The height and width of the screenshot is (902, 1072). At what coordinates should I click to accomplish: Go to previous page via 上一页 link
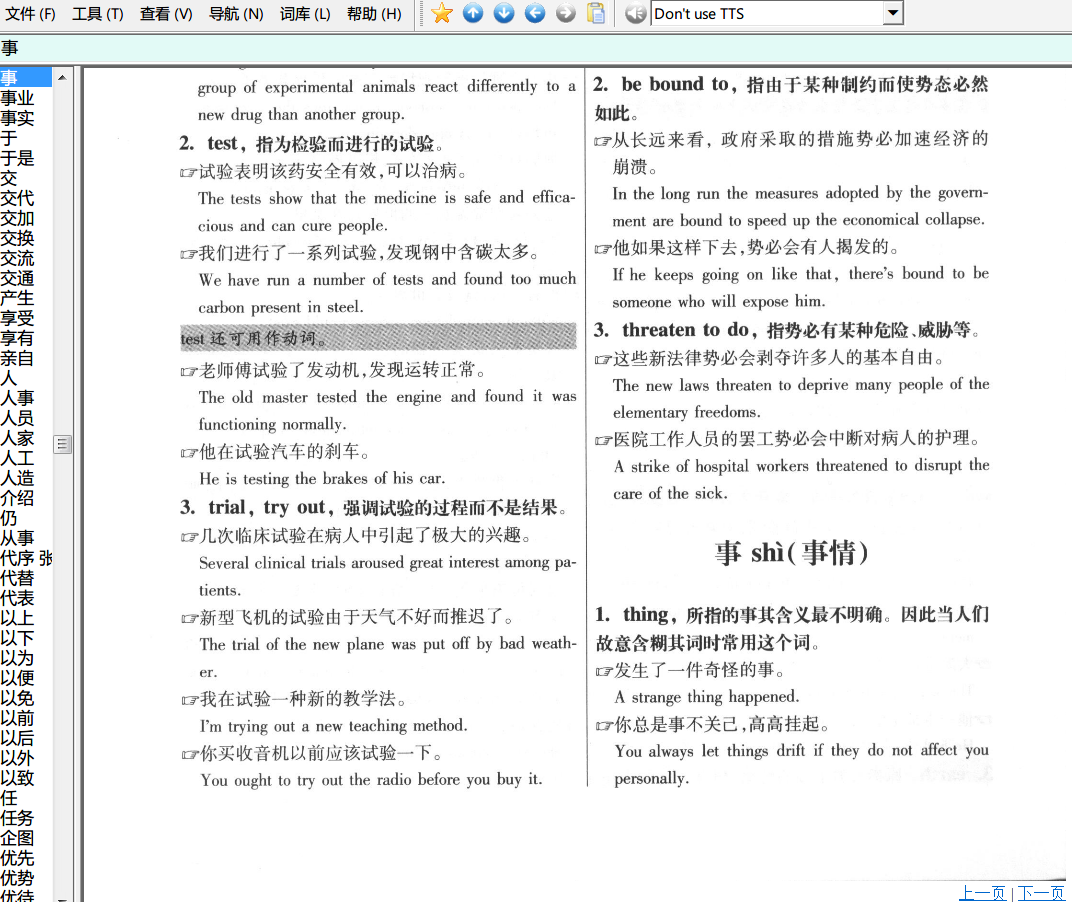coord(982,892)
